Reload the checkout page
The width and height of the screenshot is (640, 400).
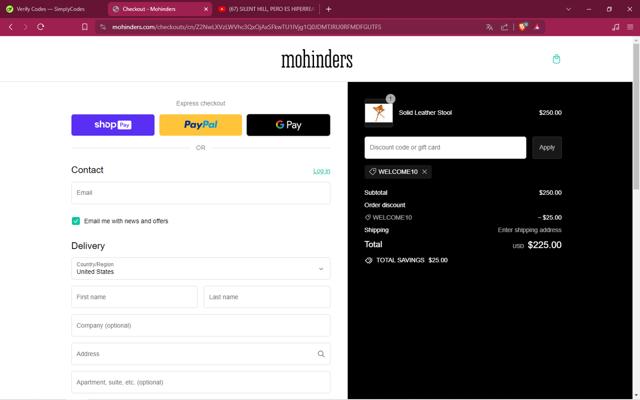click(x=40, y=27)
